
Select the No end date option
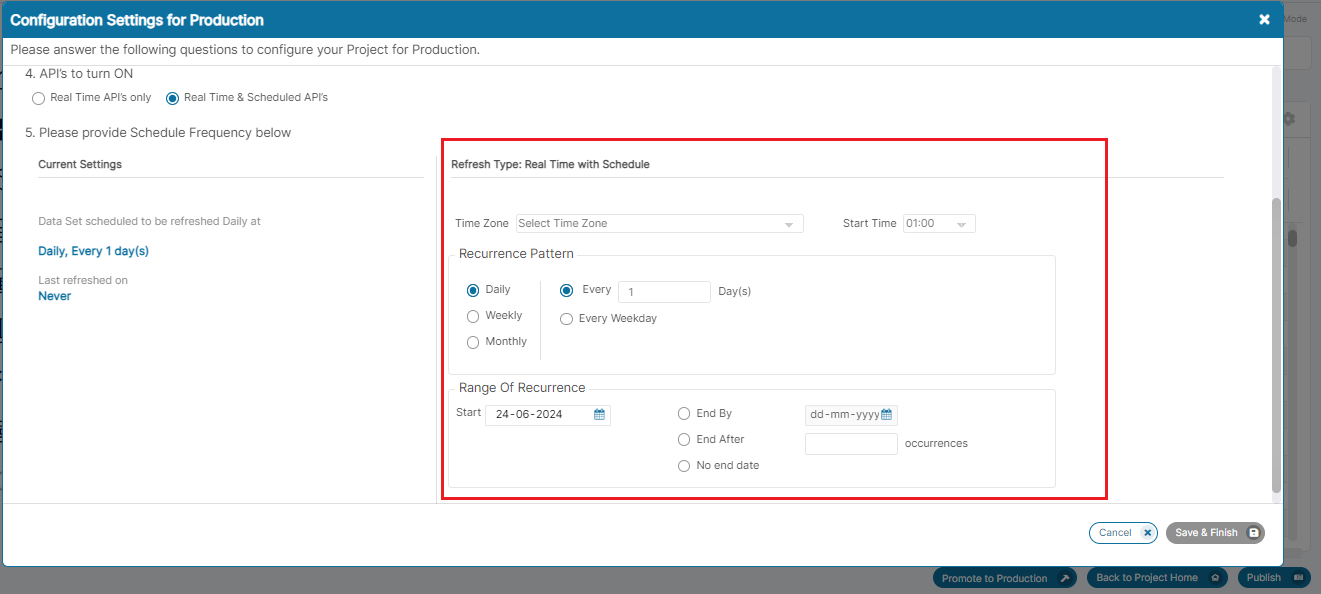[x=684, y=465]
